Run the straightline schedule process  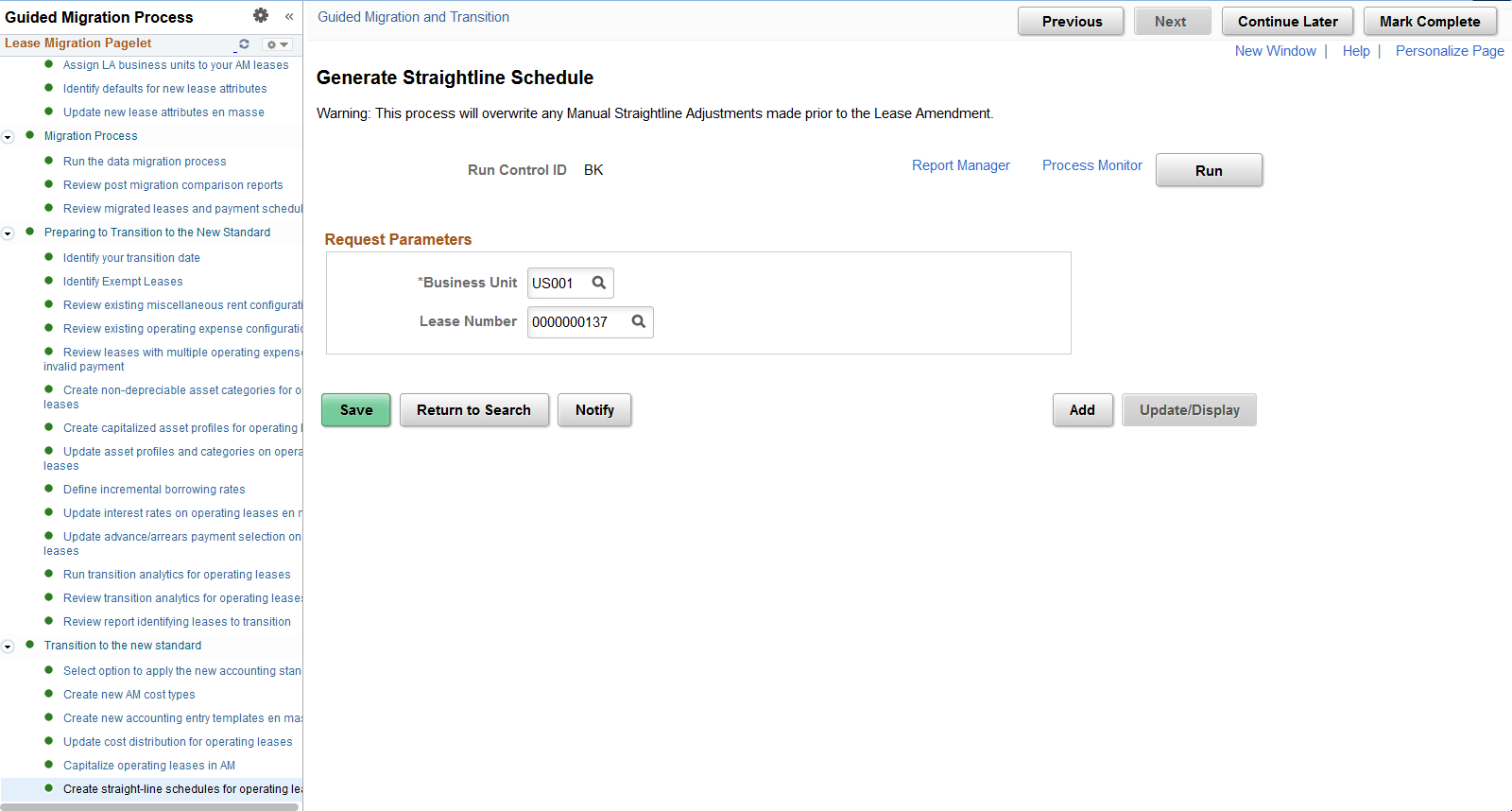(1209, 170)
